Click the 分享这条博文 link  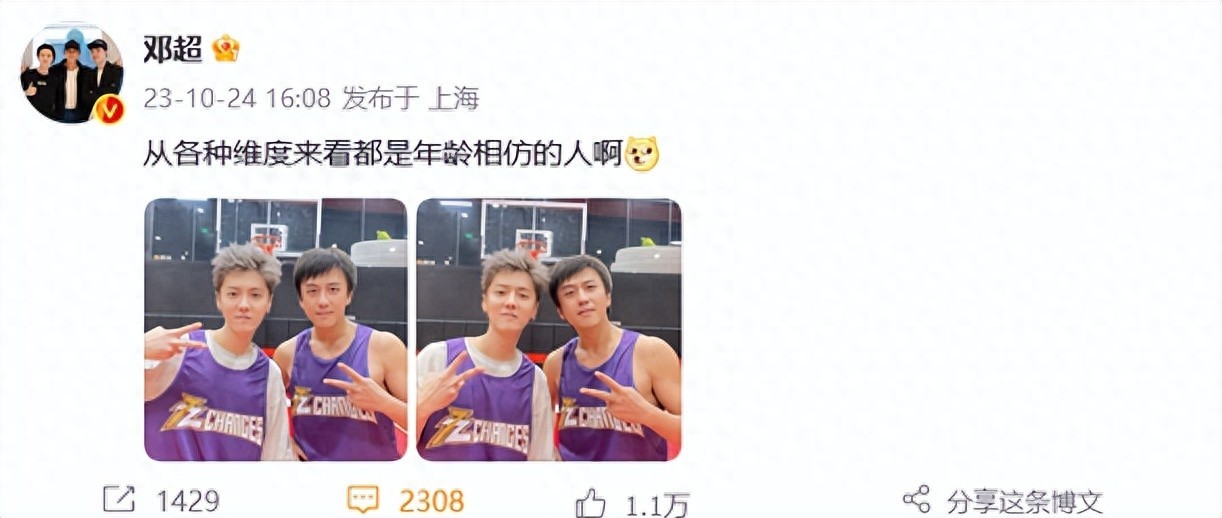click(1025, 500)
